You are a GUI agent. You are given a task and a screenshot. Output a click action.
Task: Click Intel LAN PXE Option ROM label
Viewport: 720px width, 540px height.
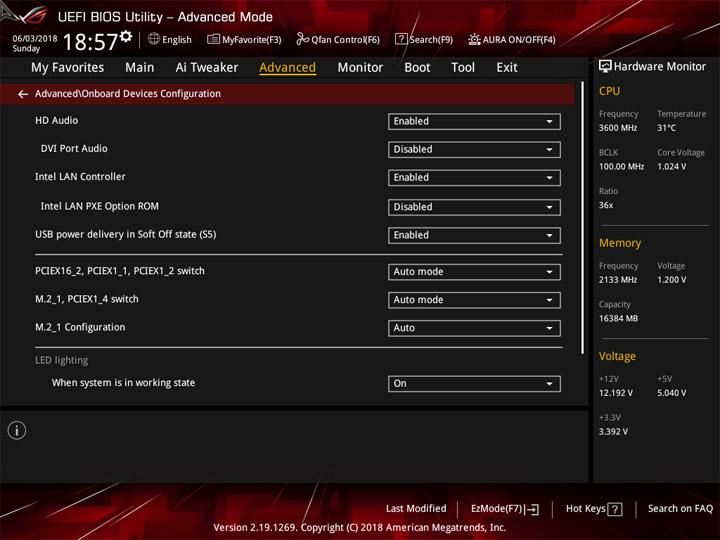point(100,206)
